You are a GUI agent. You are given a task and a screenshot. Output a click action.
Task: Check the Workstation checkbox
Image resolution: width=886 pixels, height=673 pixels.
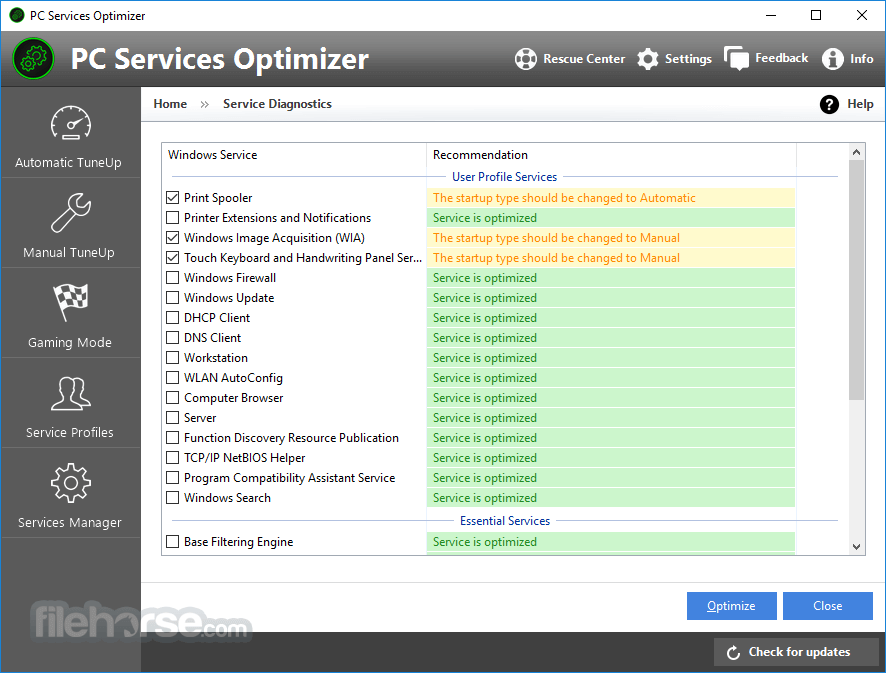(172, 357)
